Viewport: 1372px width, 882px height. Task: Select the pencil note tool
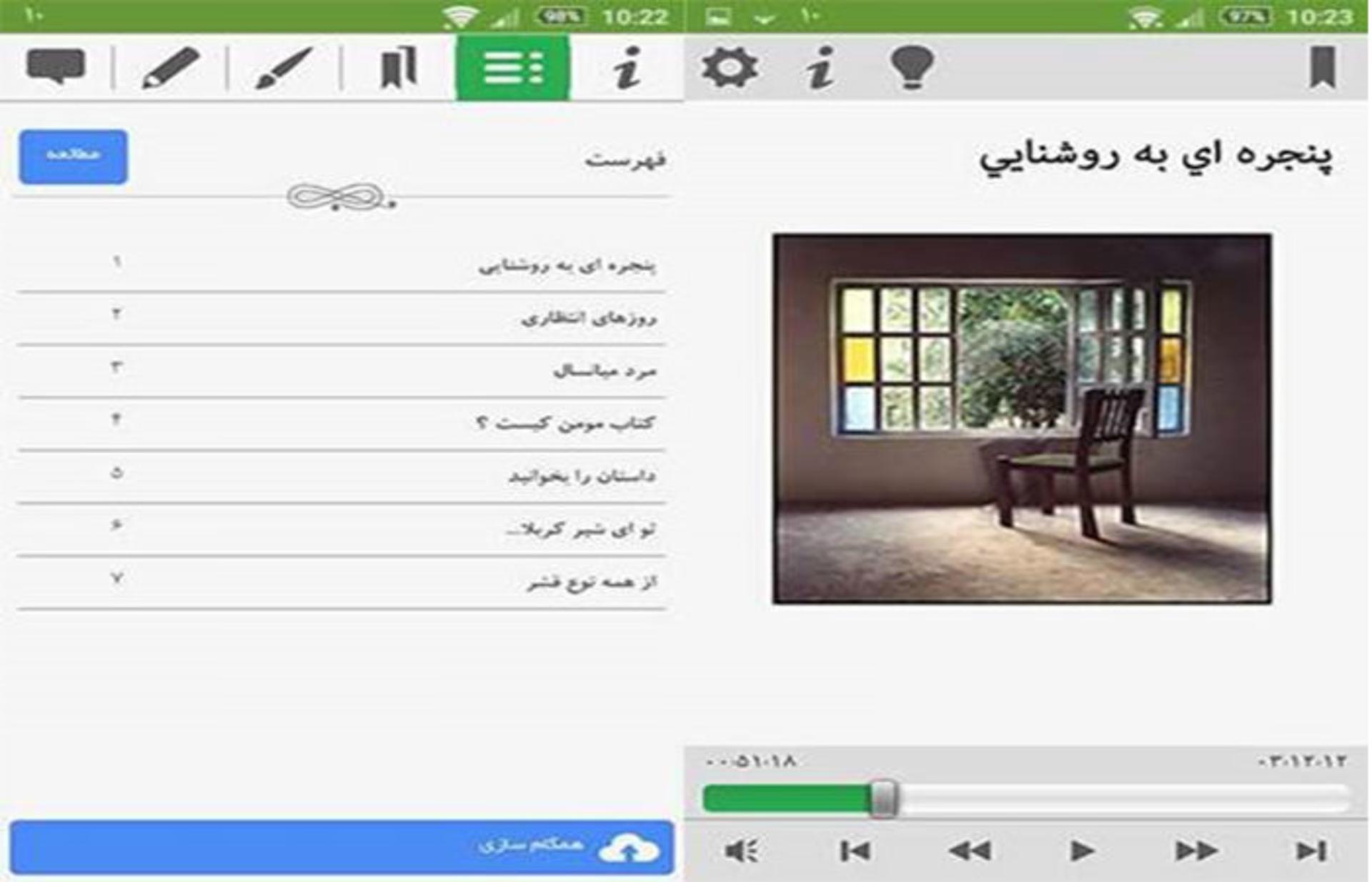click(170, 68)
